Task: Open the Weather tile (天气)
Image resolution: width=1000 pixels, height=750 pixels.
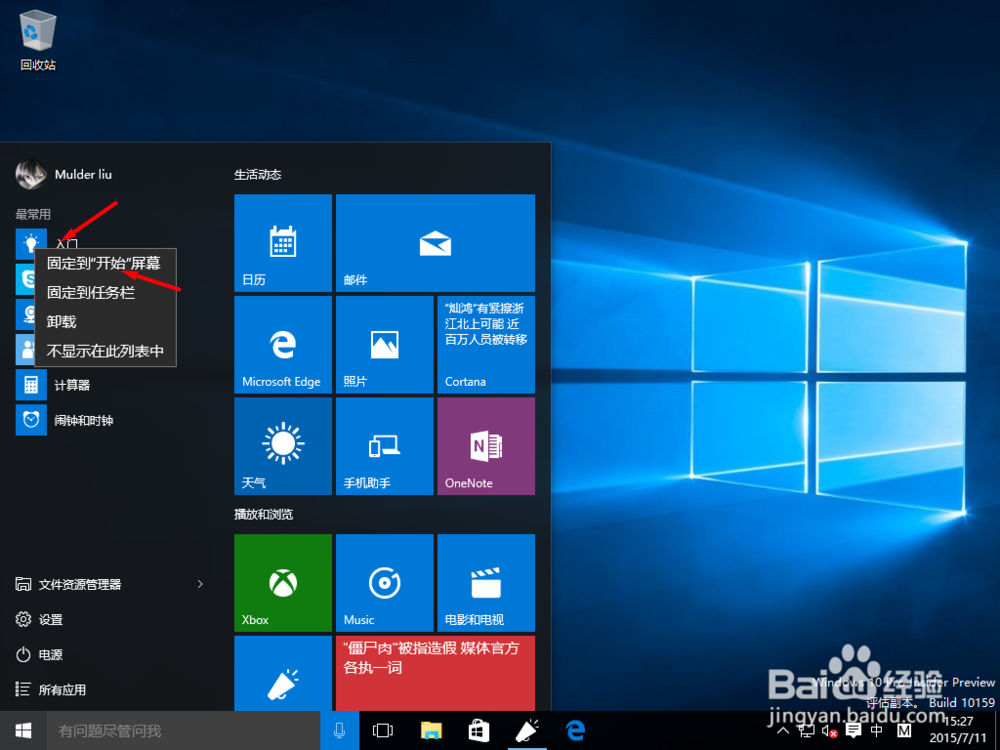Action: click(283, 446)
